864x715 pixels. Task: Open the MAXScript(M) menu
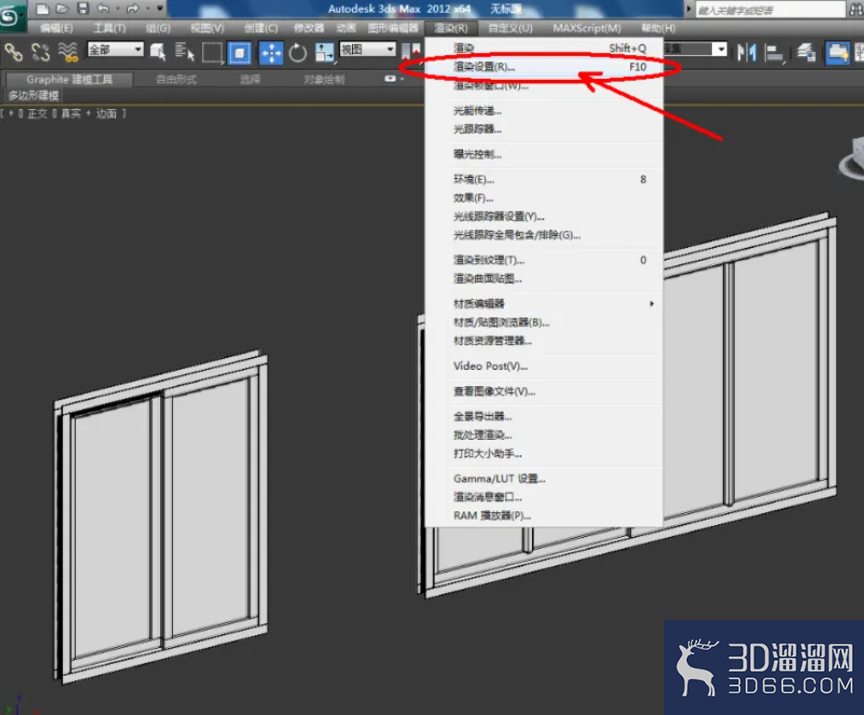586,28
